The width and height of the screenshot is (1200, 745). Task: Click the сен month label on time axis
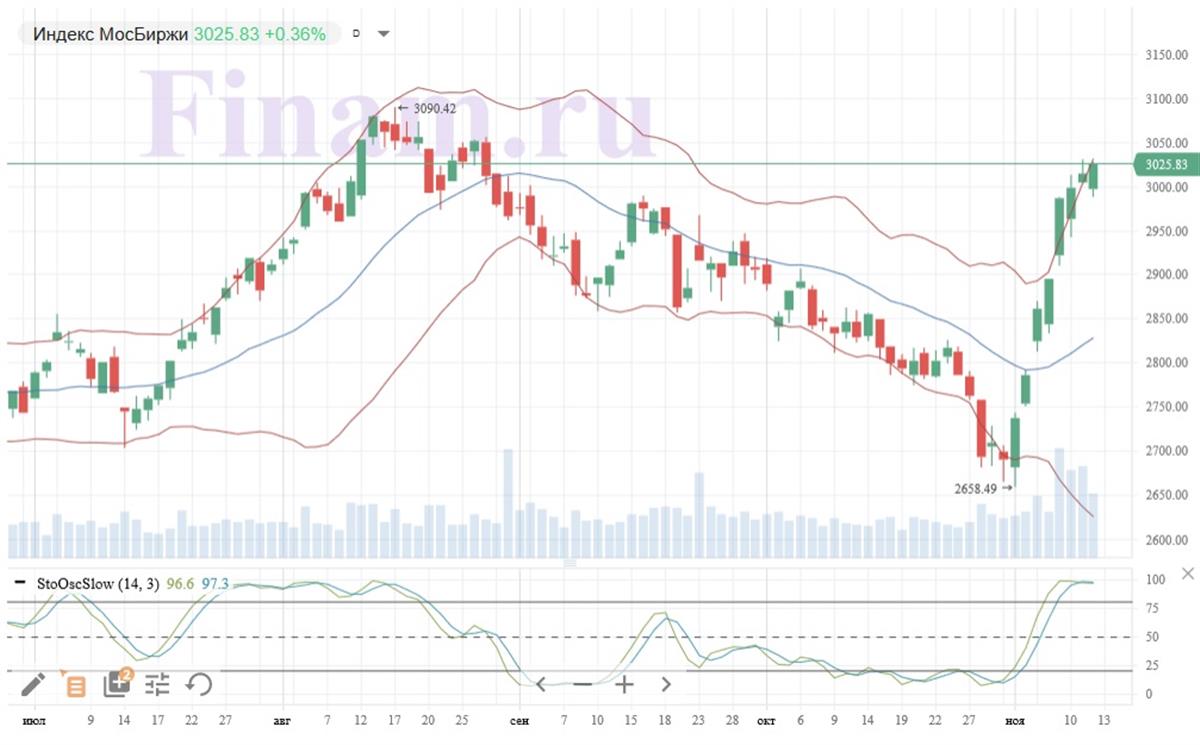click(x=518, y=721)
